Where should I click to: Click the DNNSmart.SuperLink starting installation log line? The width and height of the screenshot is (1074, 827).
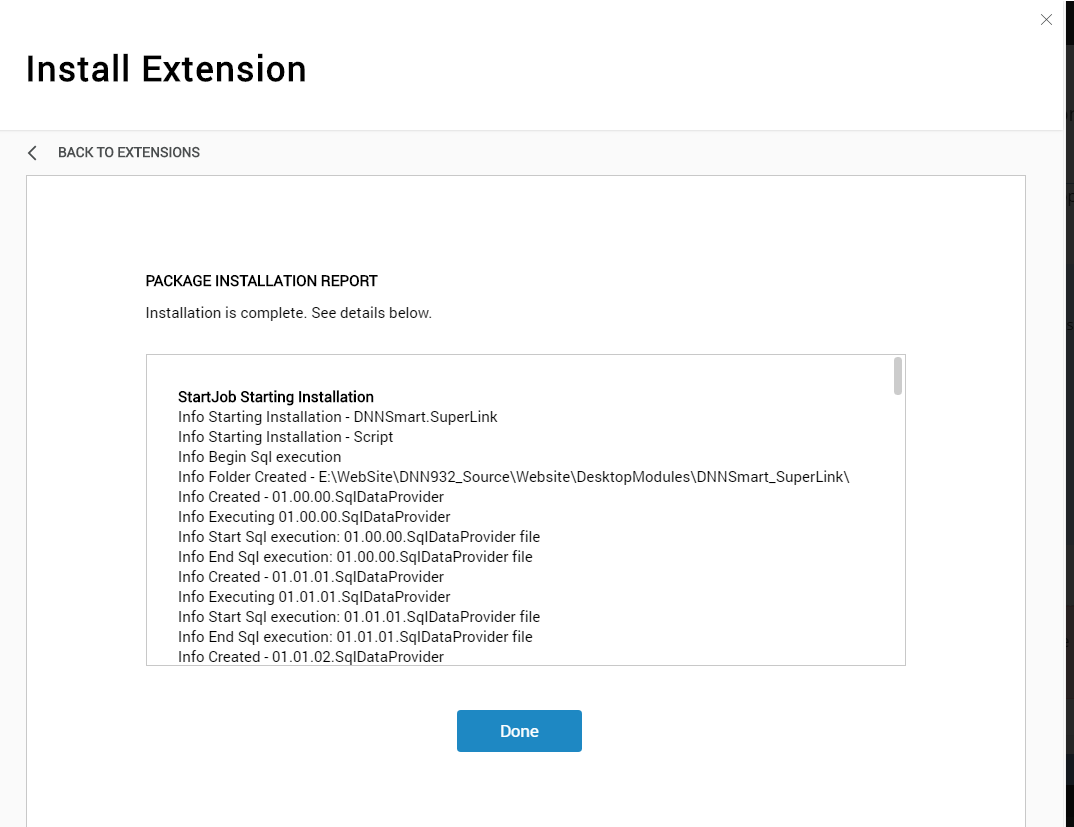click(338, 417)
